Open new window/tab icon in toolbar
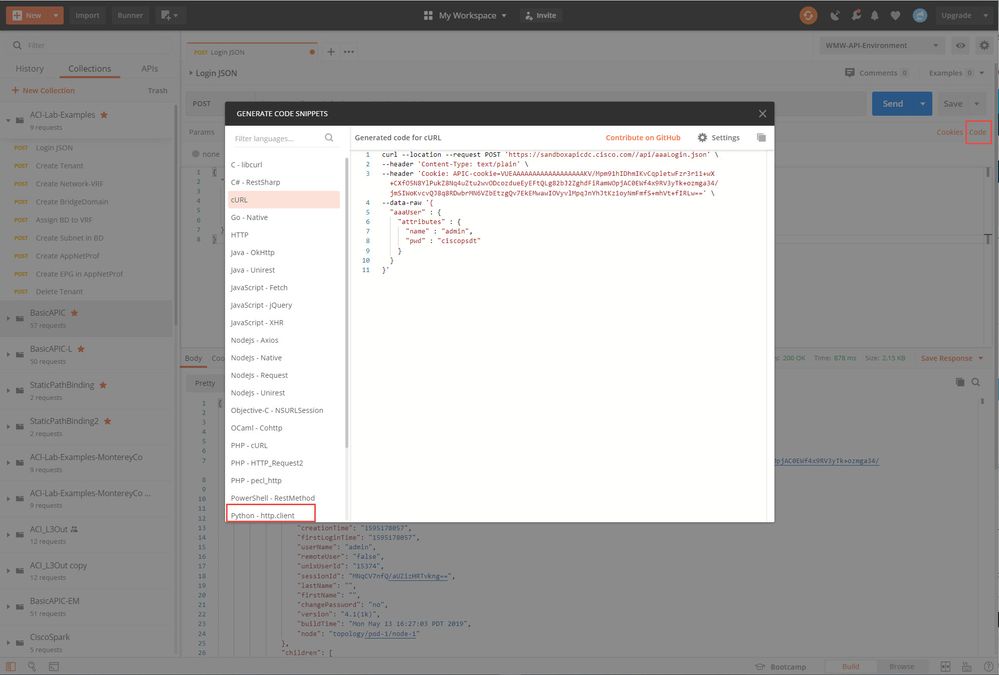This screenshot has width=999, height=675. (169, 15)
